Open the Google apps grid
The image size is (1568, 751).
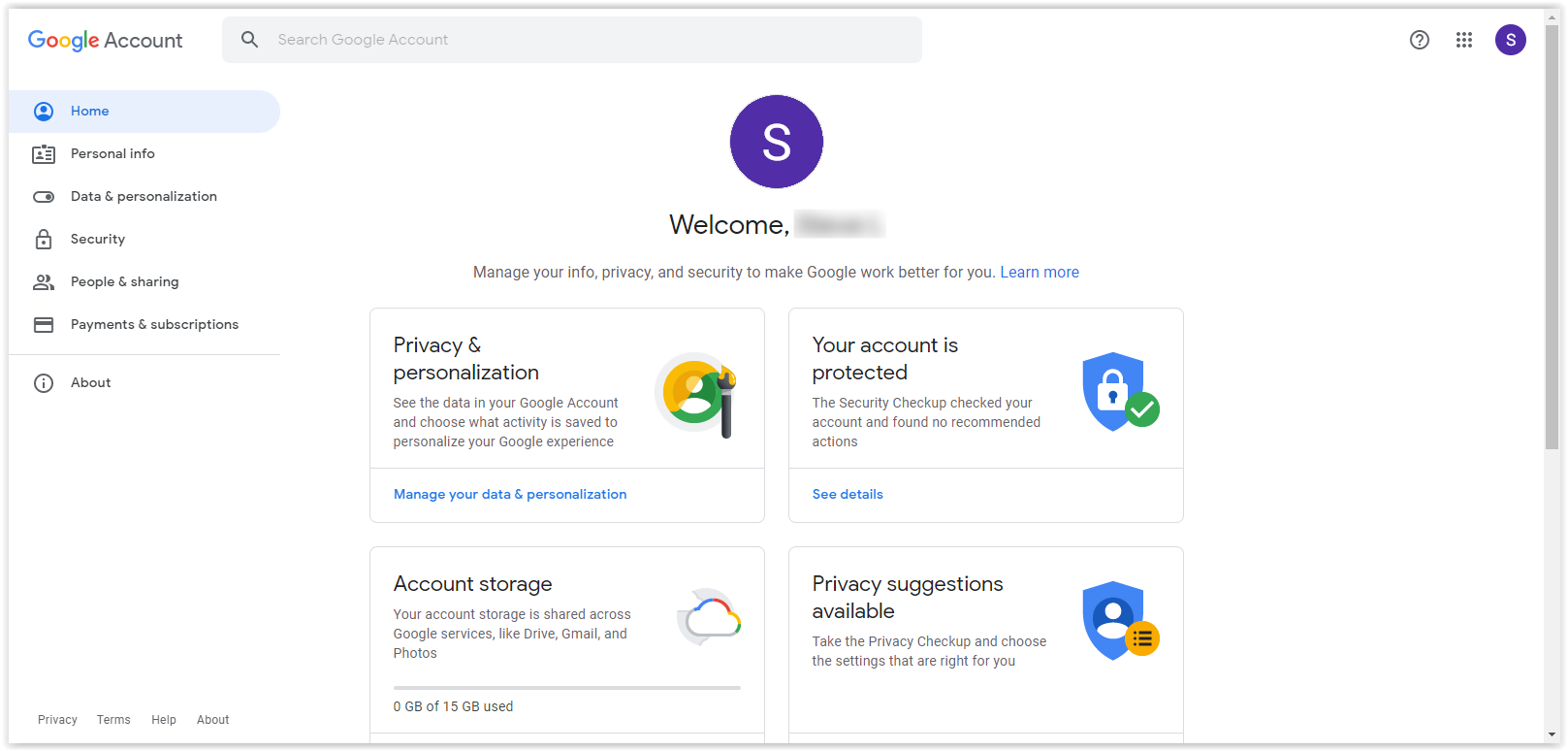tap(1464, 40)
